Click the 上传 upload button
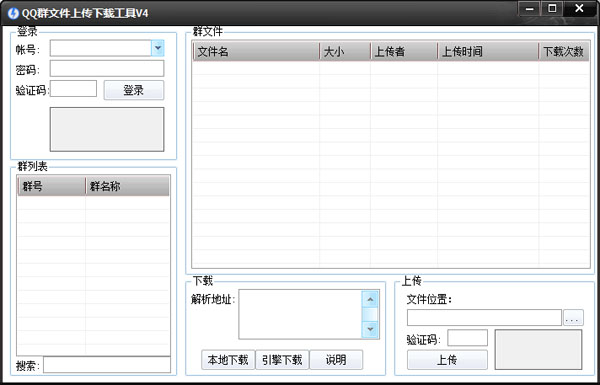The height and width of the screenshot is (385, 600). click(447, 360)
